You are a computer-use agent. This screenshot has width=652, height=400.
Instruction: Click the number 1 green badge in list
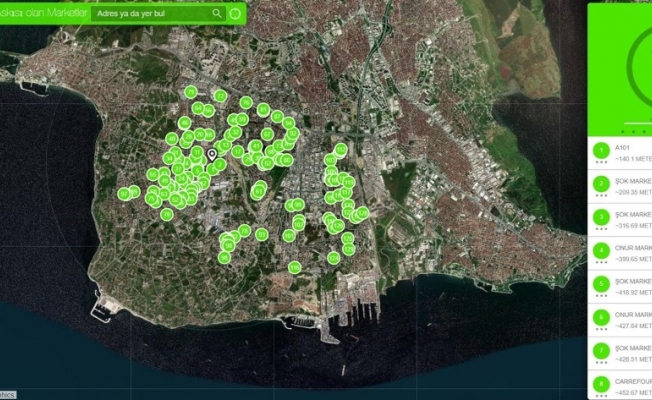[601, 151]
